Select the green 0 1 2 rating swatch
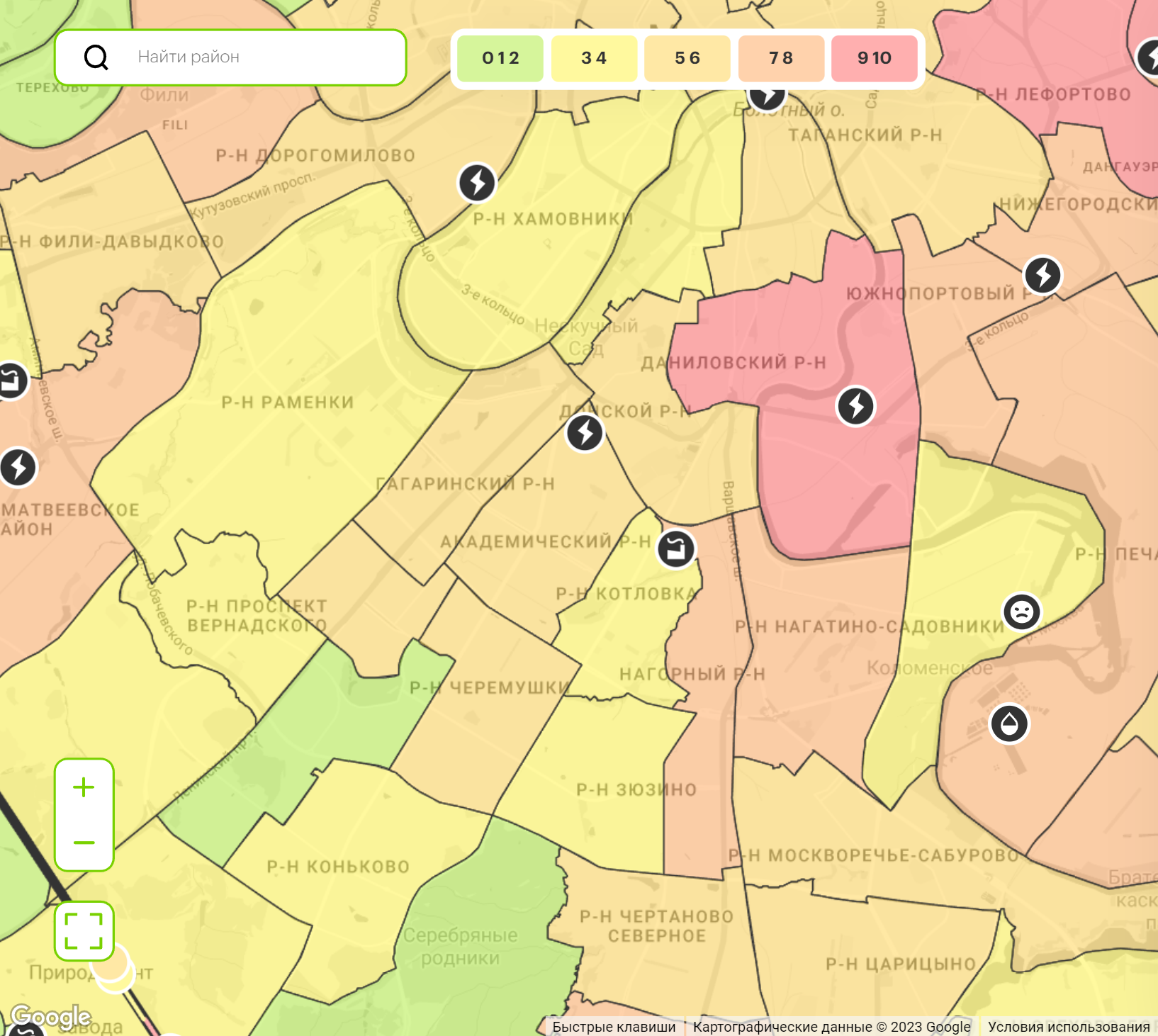This screenshot has height=1036, width=1158. [x=500, y=58]
